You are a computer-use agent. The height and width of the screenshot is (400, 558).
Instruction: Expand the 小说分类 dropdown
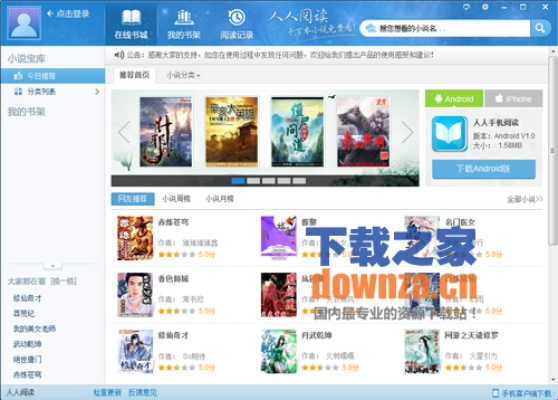(184, 75)
